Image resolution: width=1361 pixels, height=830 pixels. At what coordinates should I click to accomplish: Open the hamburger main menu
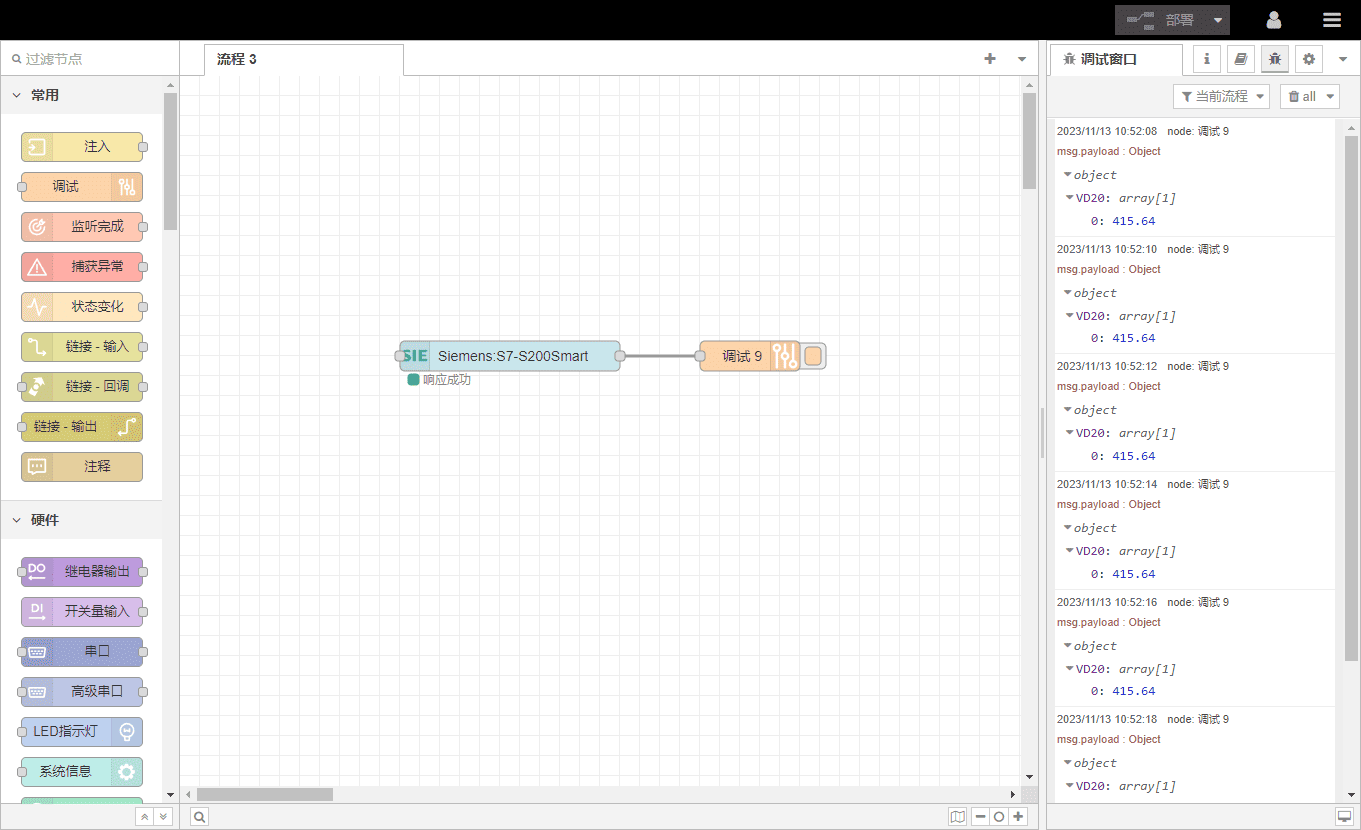tap(1331, 20)
